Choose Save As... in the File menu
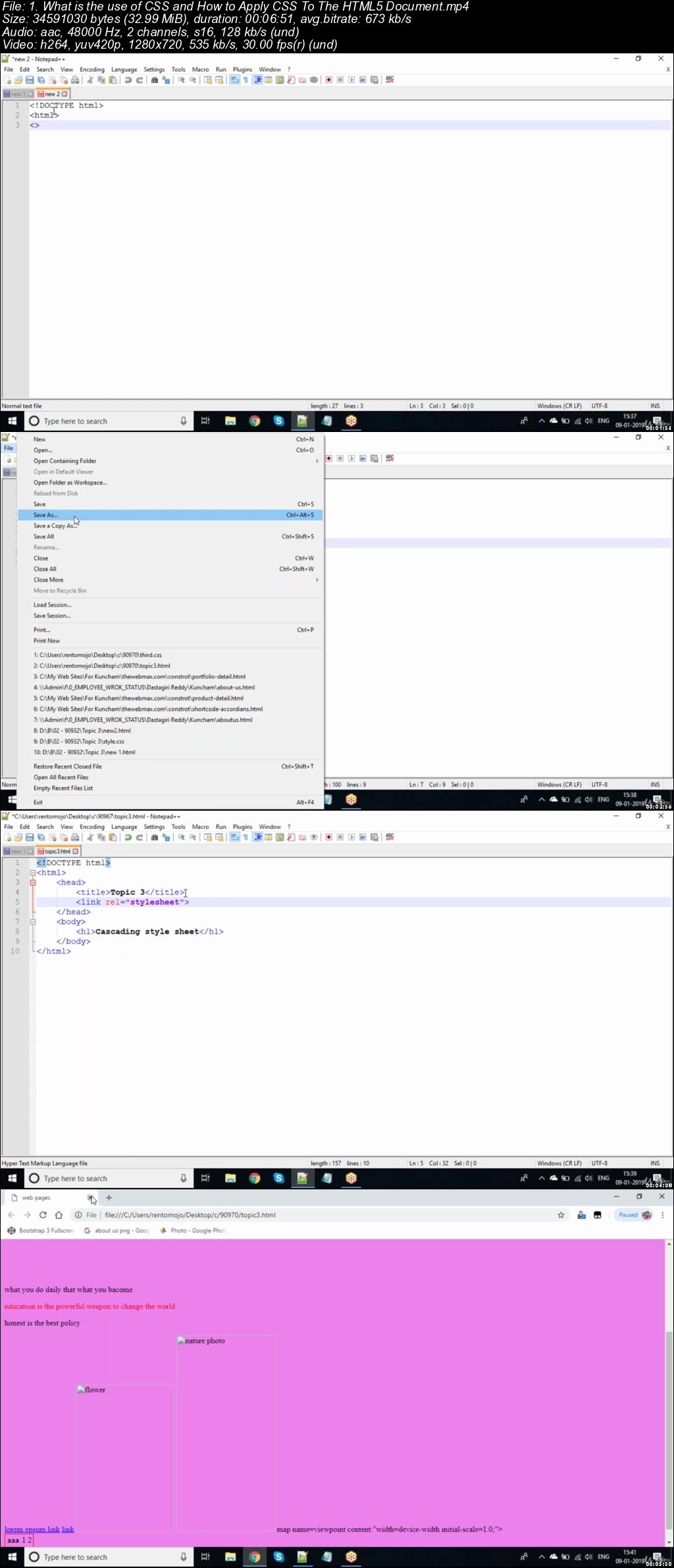This screenshot has width=674, height=1568. click(170, 515)
